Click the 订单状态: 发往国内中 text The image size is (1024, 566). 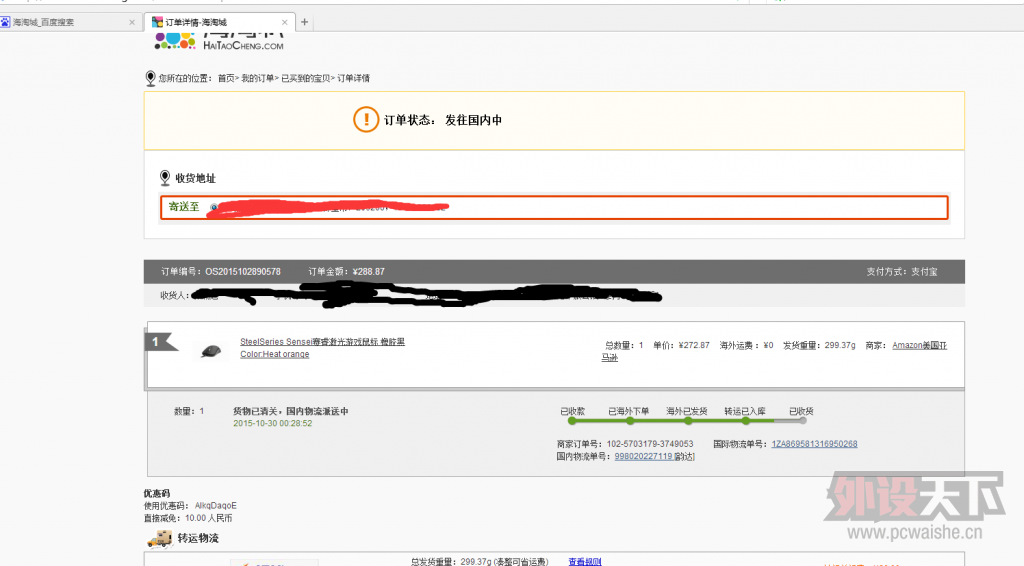point(442,120)
